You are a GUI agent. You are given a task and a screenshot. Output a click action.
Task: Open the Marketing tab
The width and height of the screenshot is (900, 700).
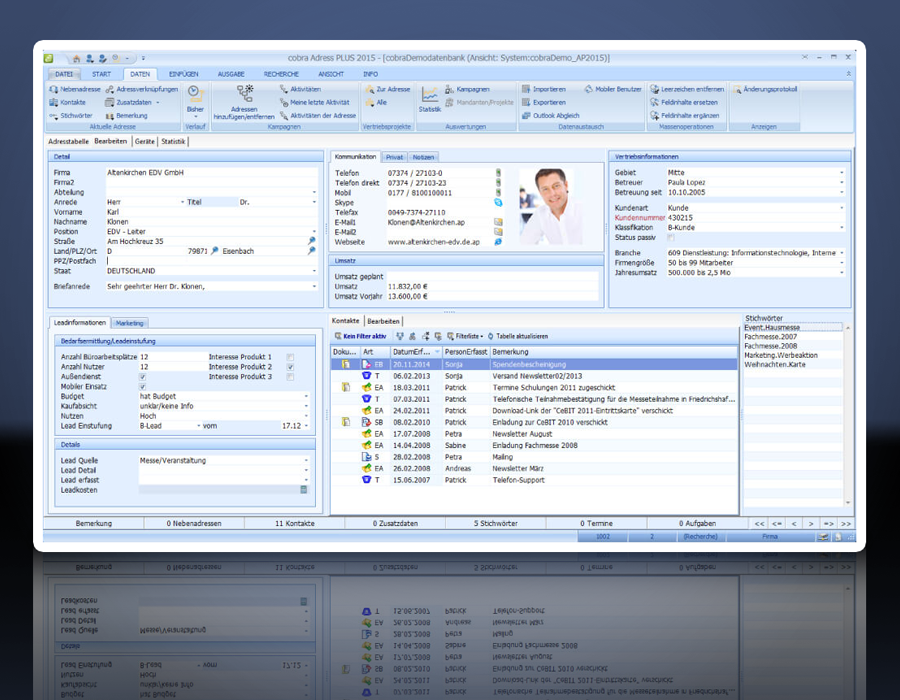click(130, 324)
